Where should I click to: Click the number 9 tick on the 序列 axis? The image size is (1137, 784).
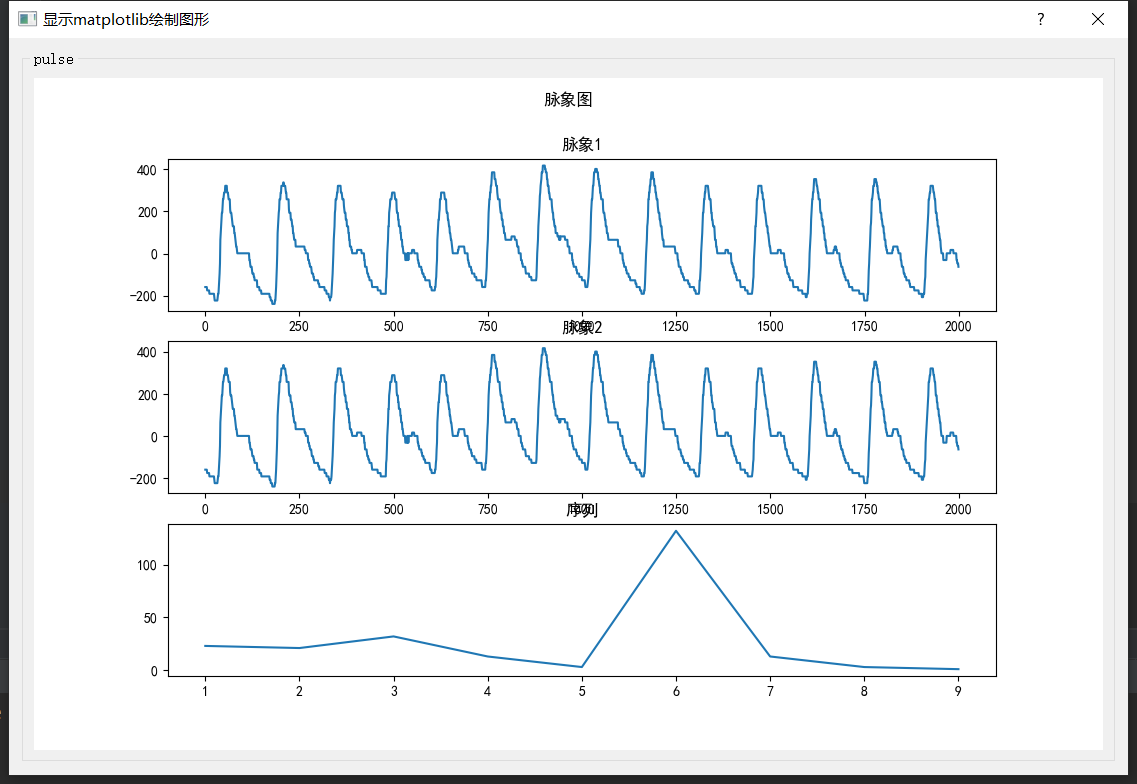(x=957, y=690)
